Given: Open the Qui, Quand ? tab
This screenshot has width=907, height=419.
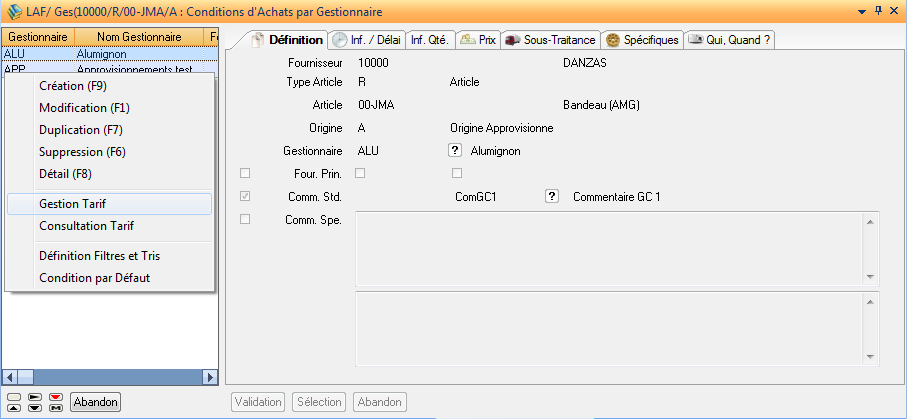Looking at the screenshot, I should [x=729, y=40].
